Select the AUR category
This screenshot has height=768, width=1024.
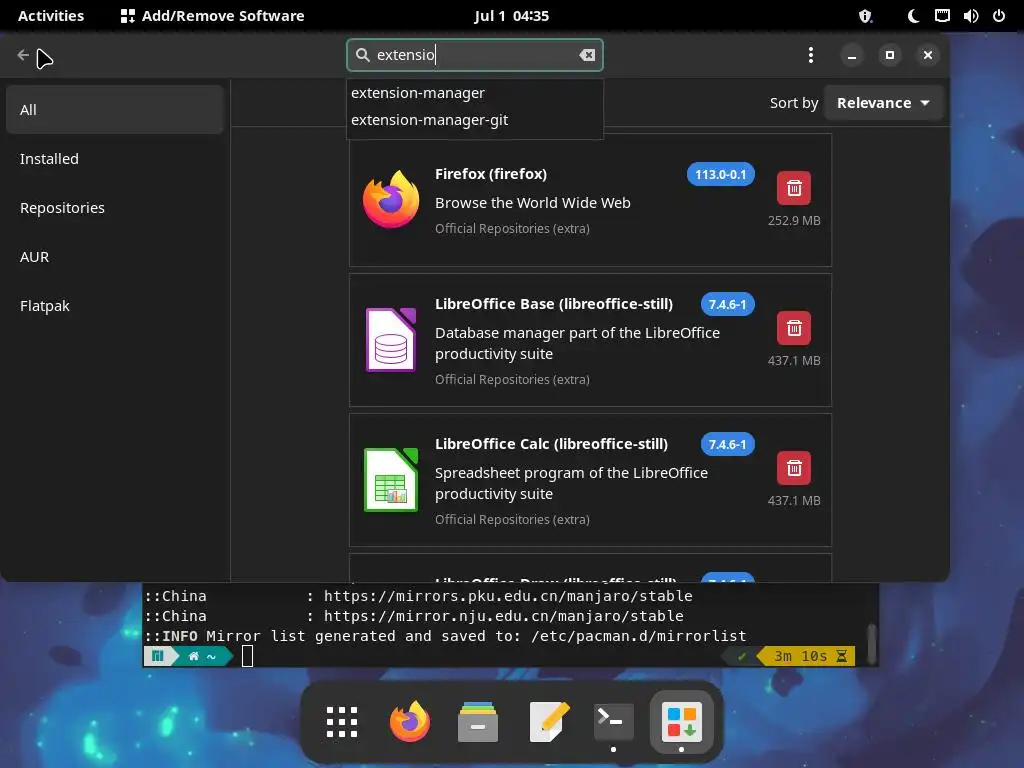click(115, 257)
